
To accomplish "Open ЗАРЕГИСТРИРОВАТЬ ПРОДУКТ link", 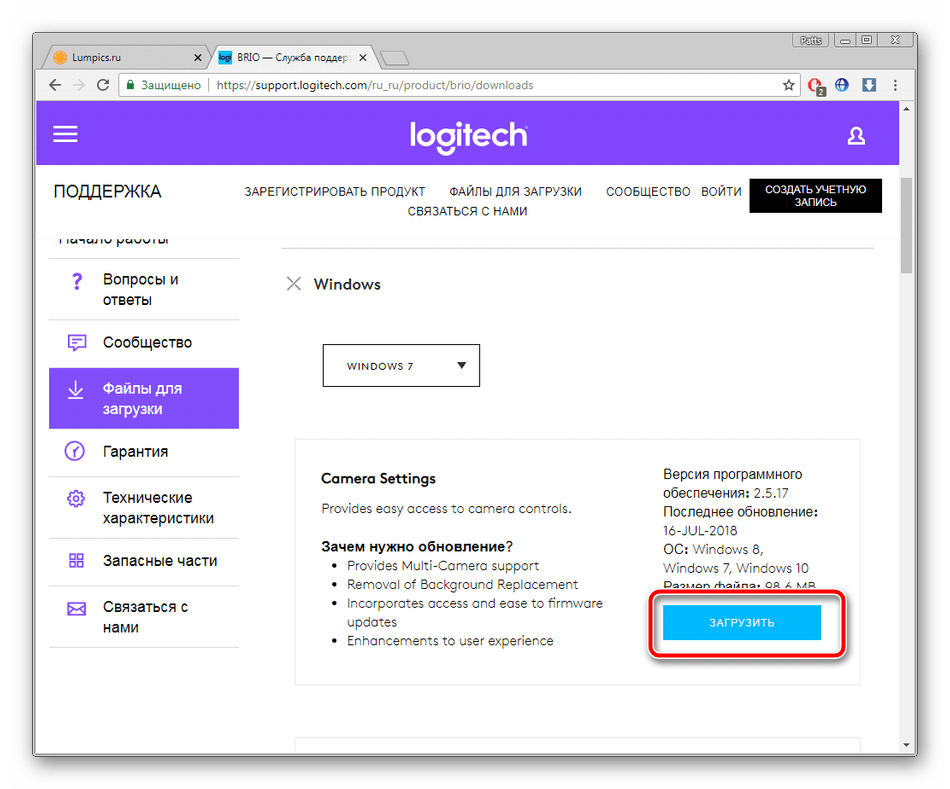I will pos(334,191).
